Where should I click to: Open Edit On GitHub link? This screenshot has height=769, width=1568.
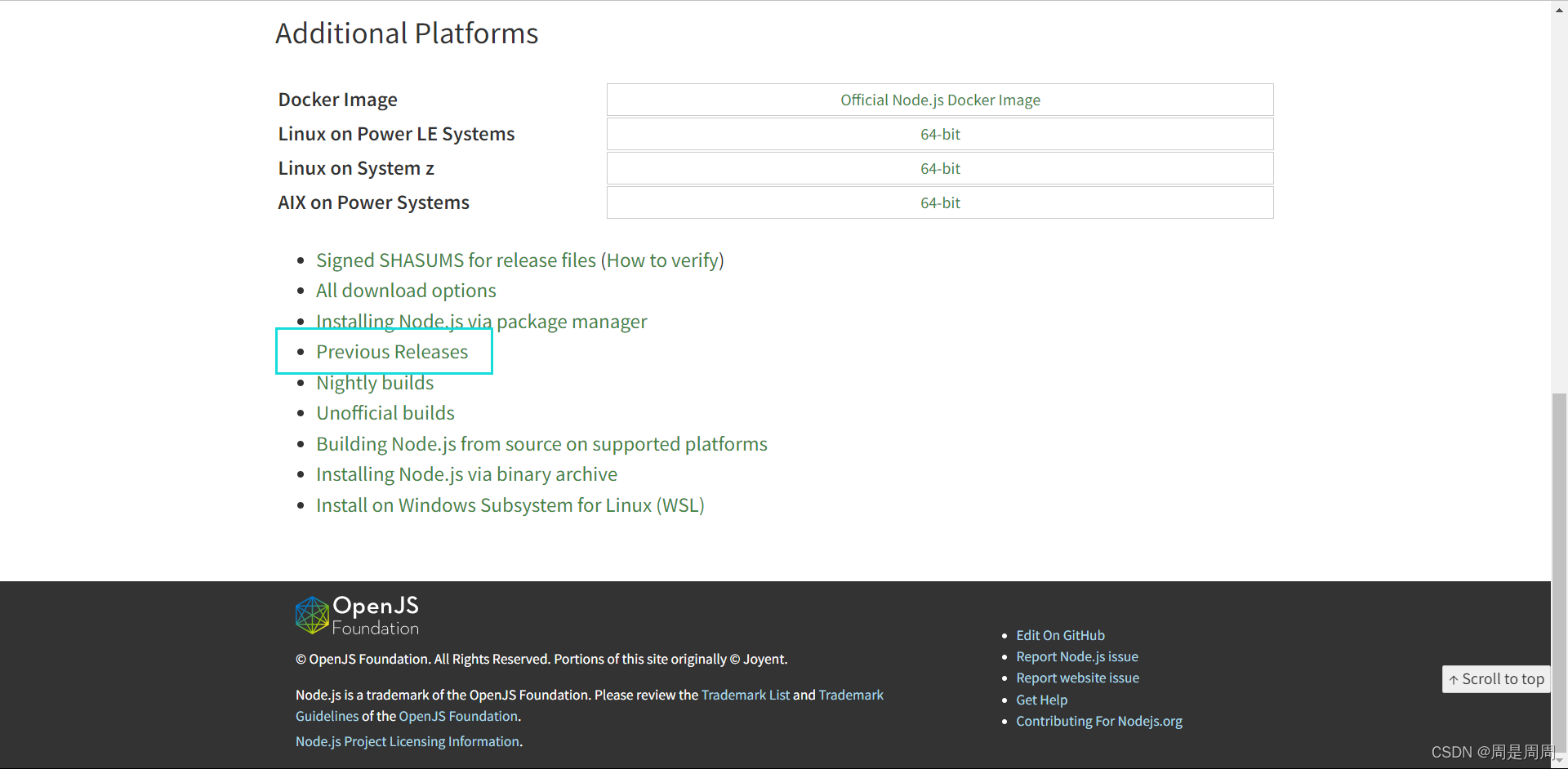pyautogui.click(x=1060, y=635)
